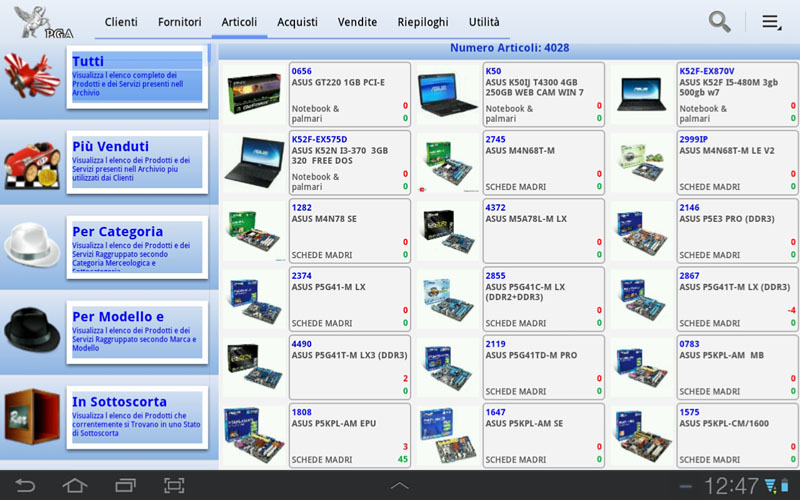The height and width of the screenshot is (500, 800).
Task: Open article code 4490
Action: tap(302, 344)
